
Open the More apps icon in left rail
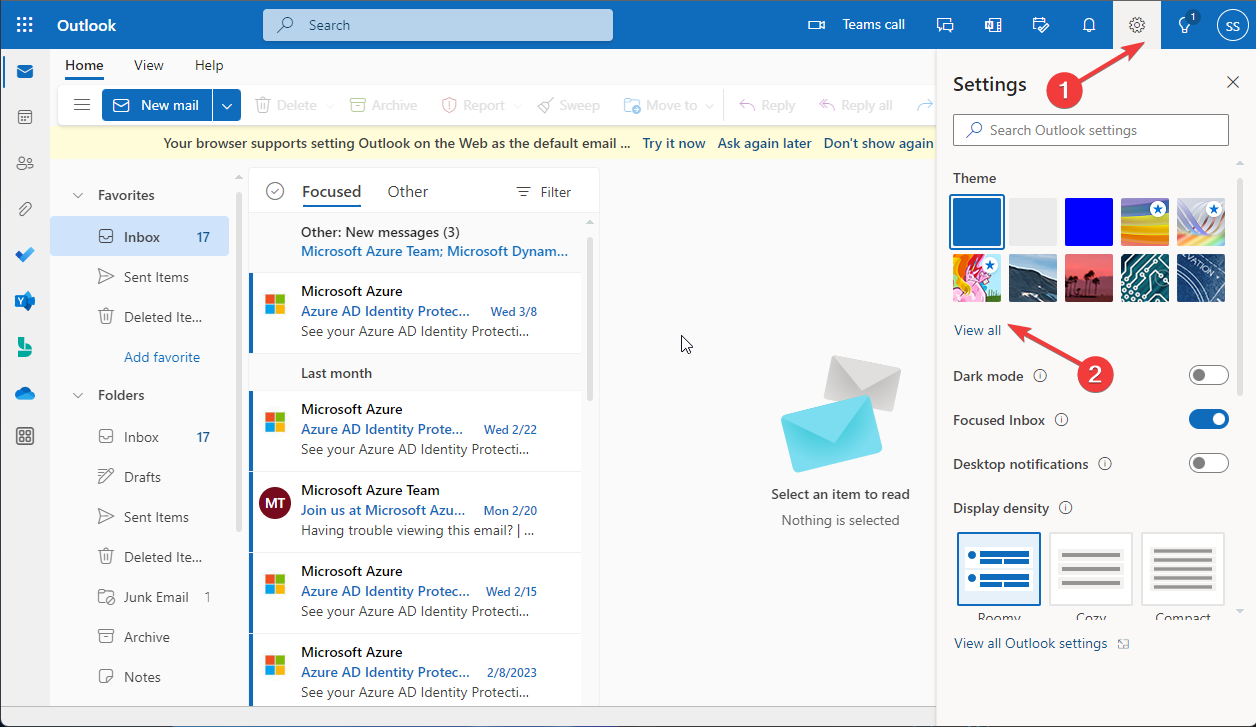click(x=25, y=436)
